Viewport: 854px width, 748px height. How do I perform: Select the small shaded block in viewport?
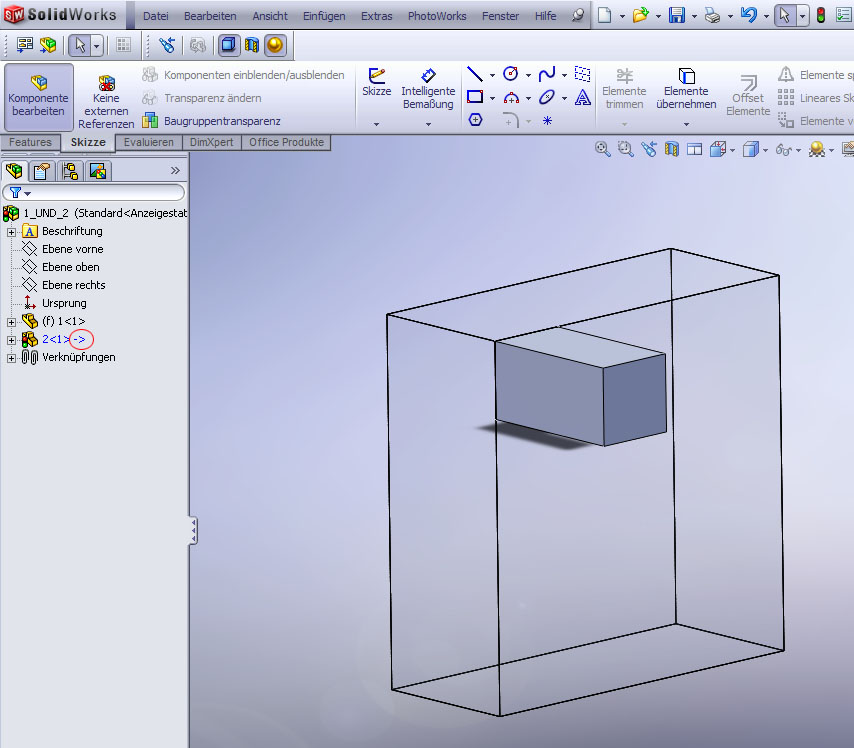[x=581, y=387]
